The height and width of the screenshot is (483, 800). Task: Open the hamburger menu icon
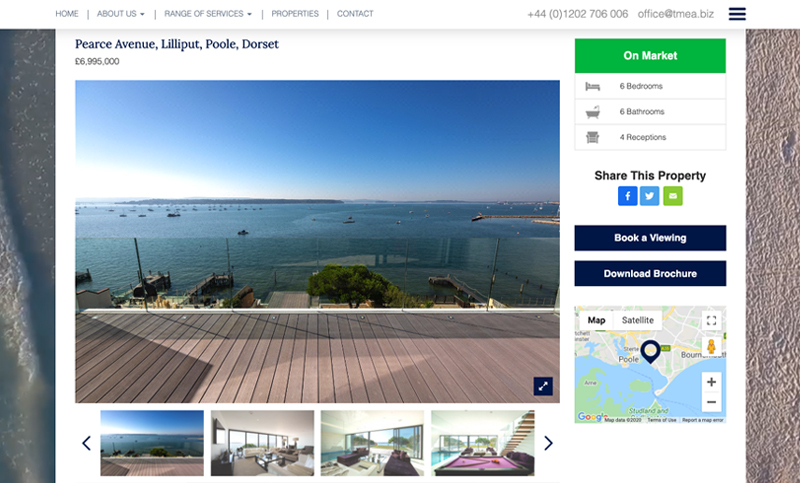737,14
